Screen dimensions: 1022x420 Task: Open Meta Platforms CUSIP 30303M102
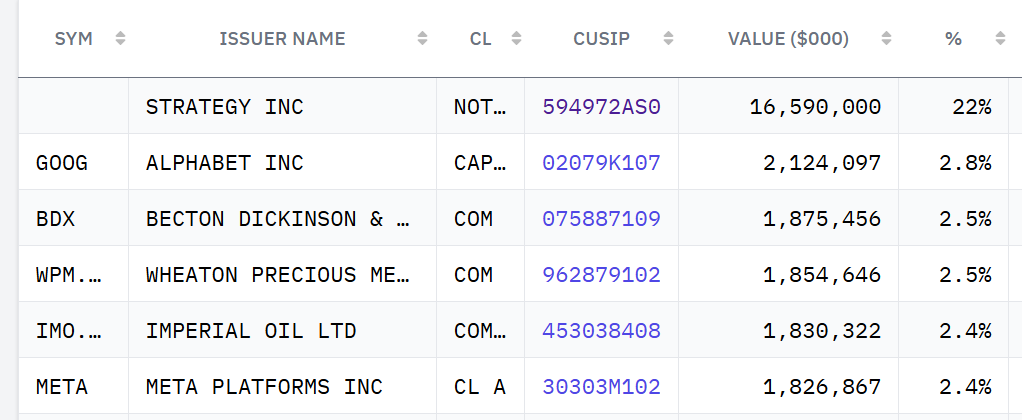[602, 387]
